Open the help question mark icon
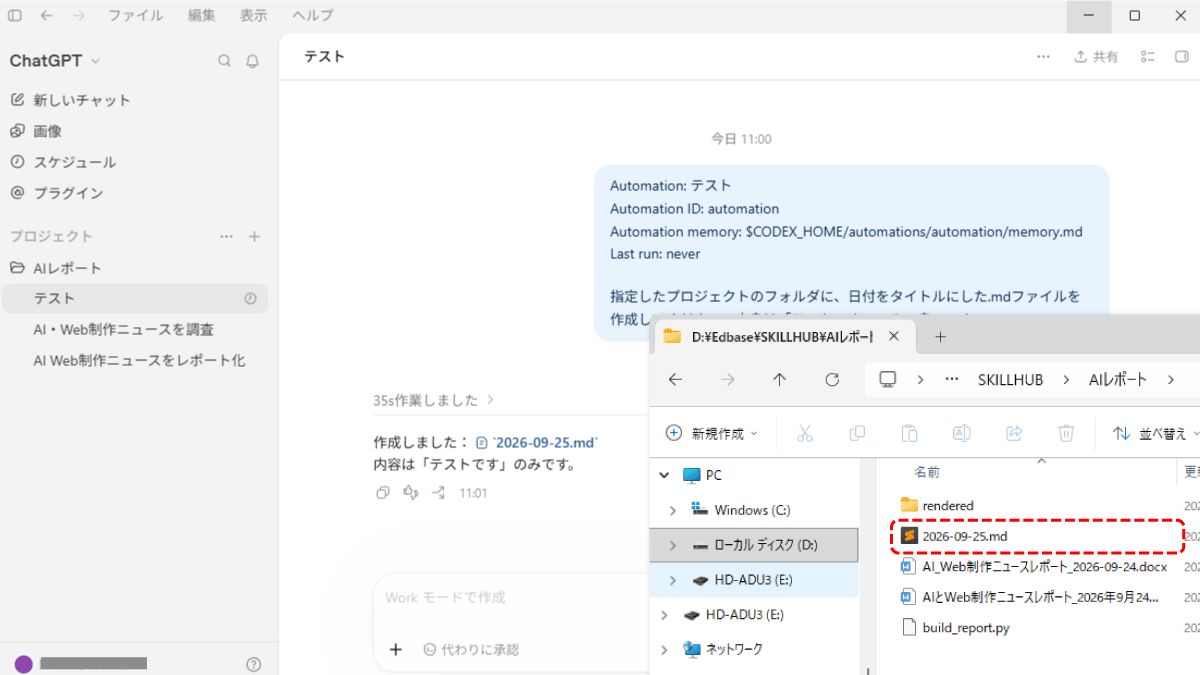This screenshot has height=675, width=1200. pos(253,664)
